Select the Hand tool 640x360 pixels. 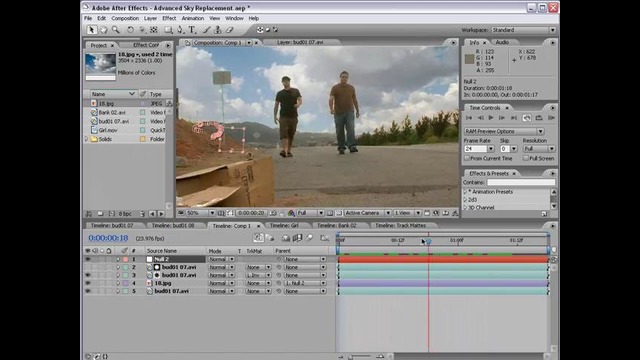click(104, 30)
